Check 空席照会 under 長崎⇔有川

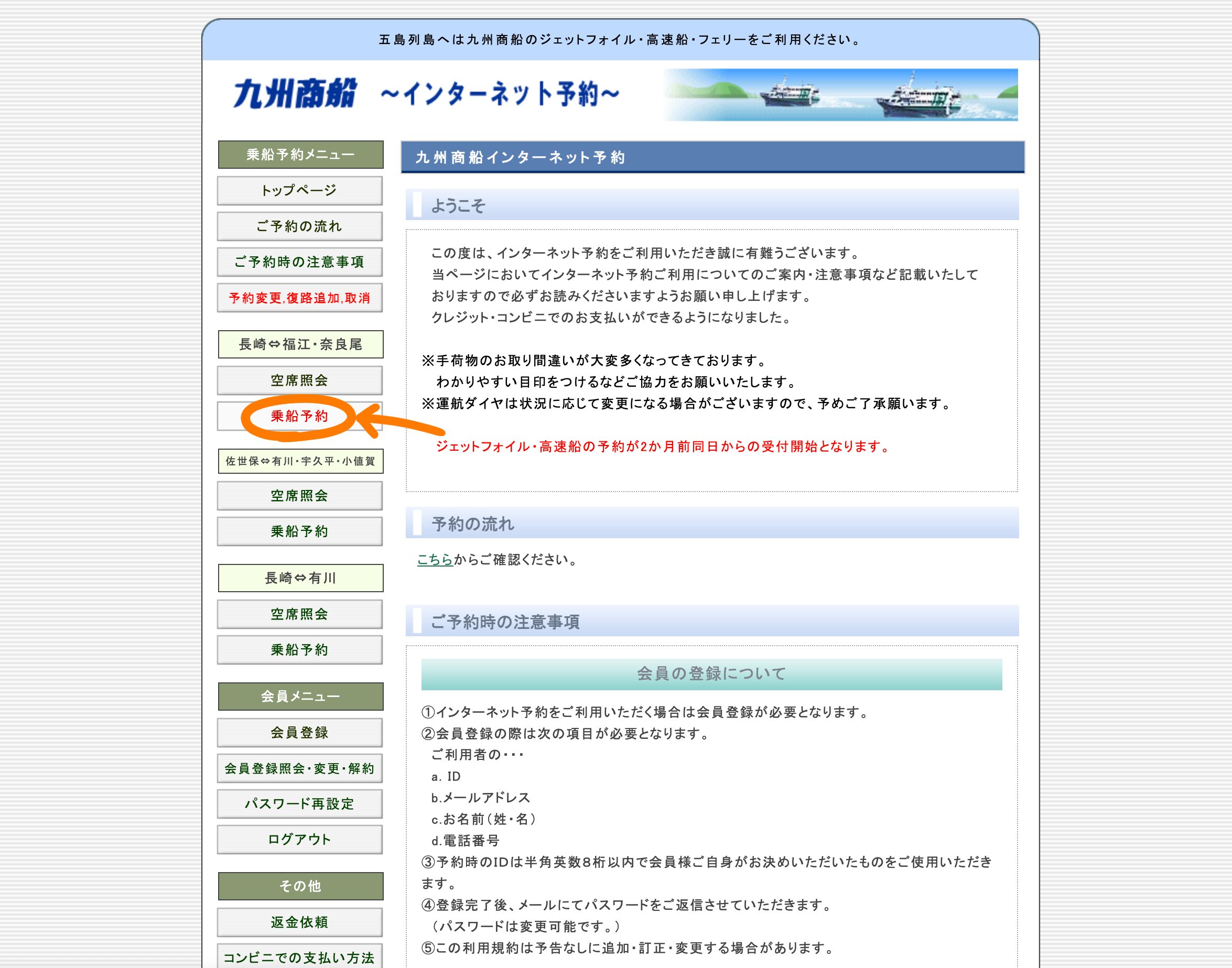click(x=300, y=614)
